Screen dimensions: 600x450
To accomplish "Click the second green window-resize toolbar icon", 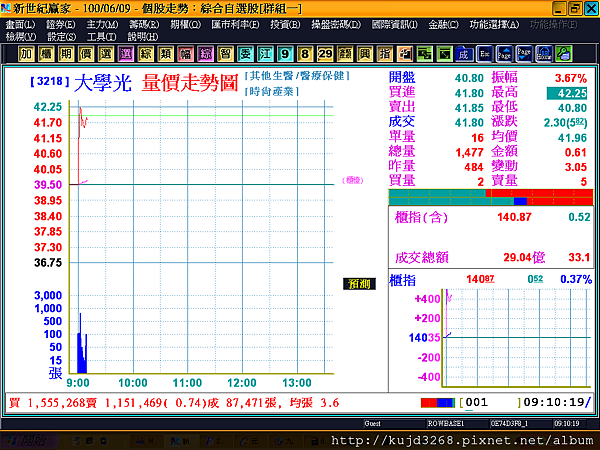I will tap(445, 54).
